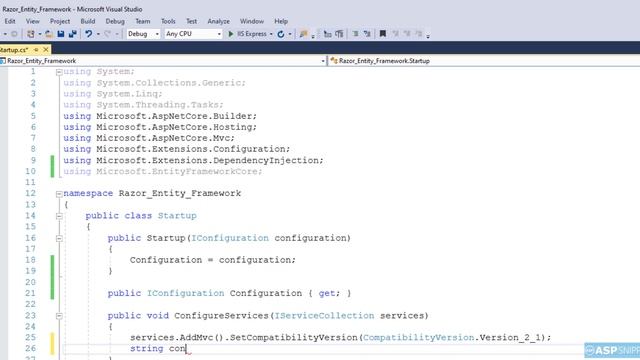The image size is (640, 360).
Task: Click 'Configuration = configuration;' on line 18
Action: (x=213, y=260)
